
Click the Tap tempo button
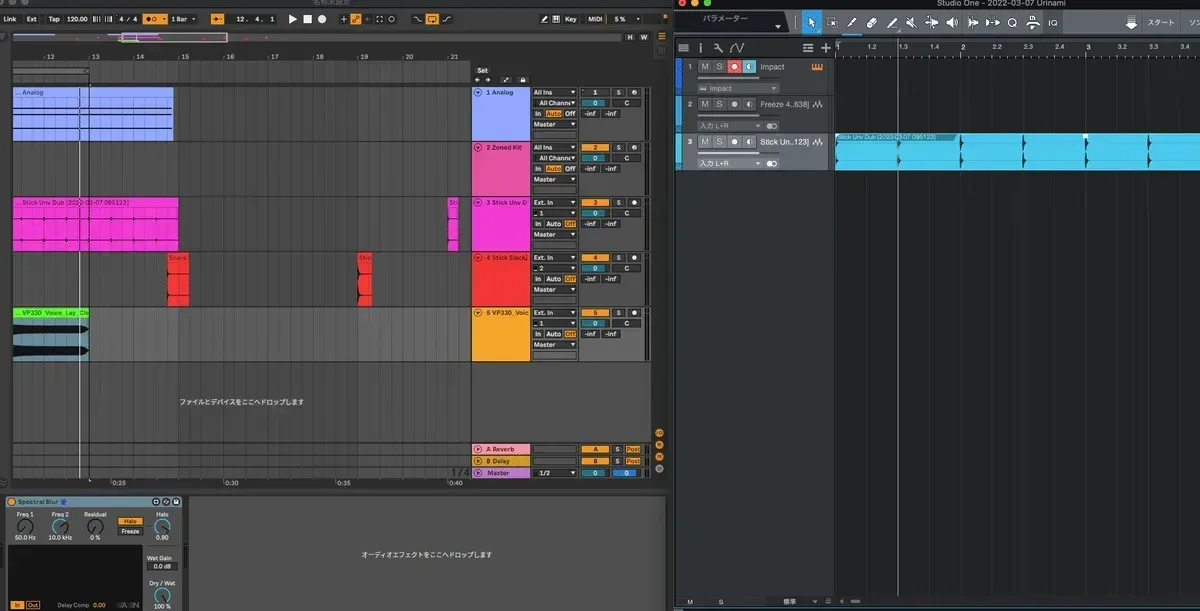click(54, 19)
